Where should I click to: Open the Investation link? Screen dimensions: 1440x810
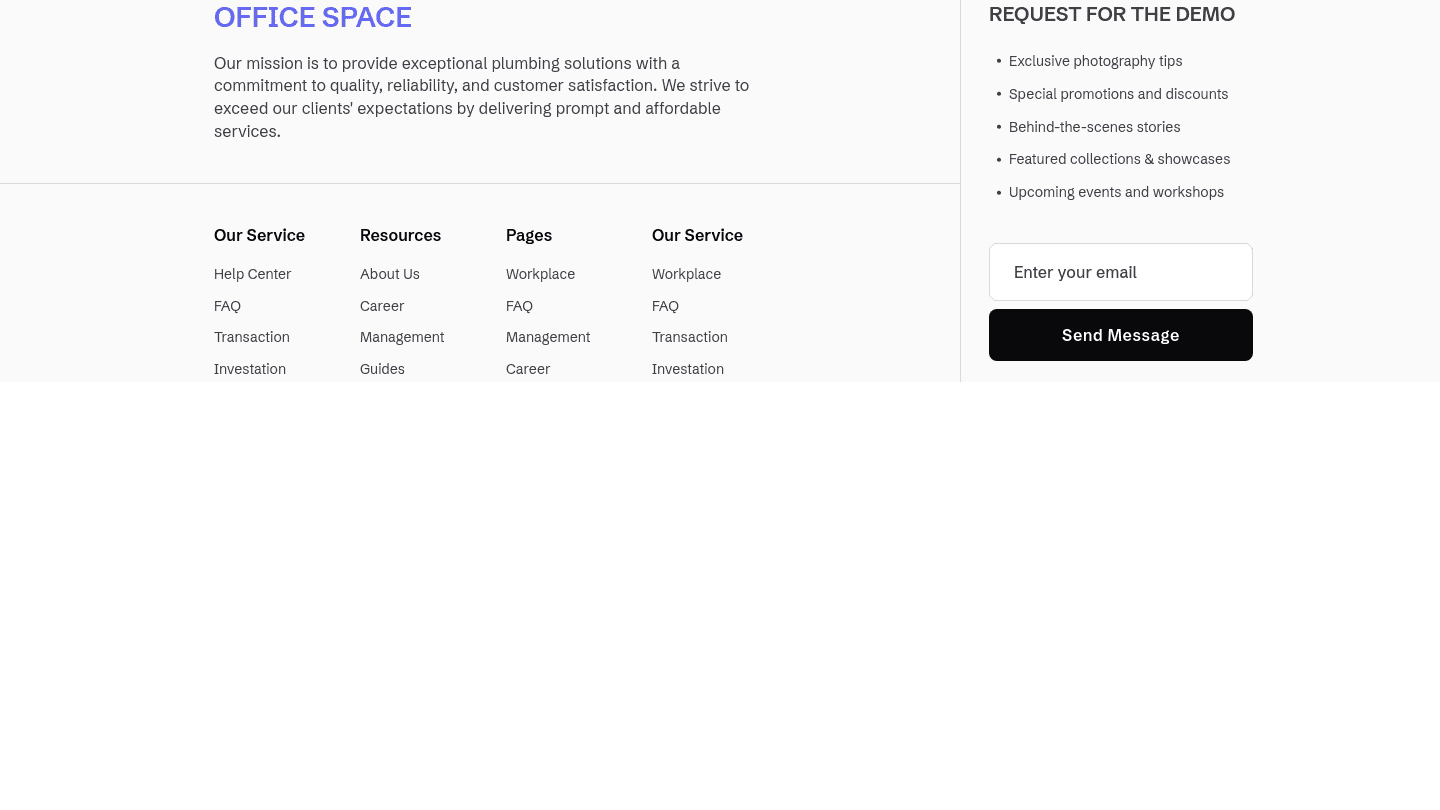[250, 368]
